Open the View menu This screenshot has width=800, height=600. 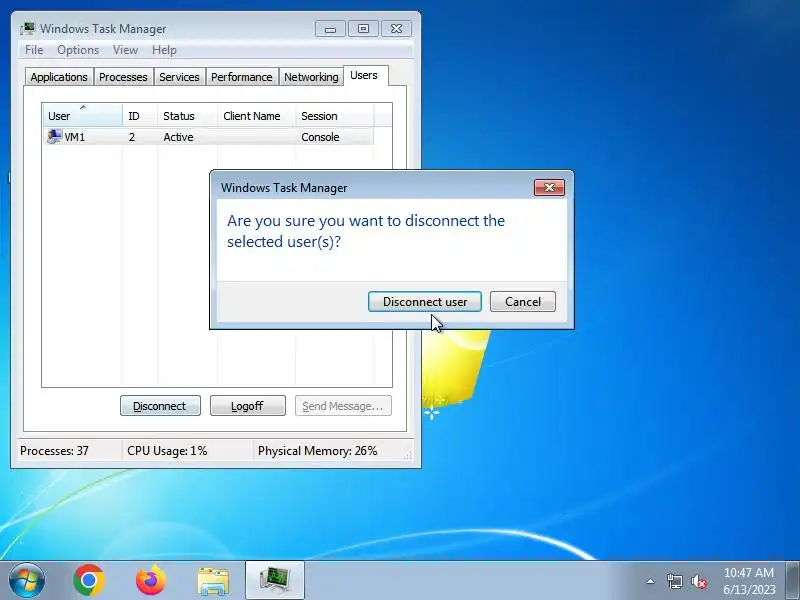coord(126,50)
